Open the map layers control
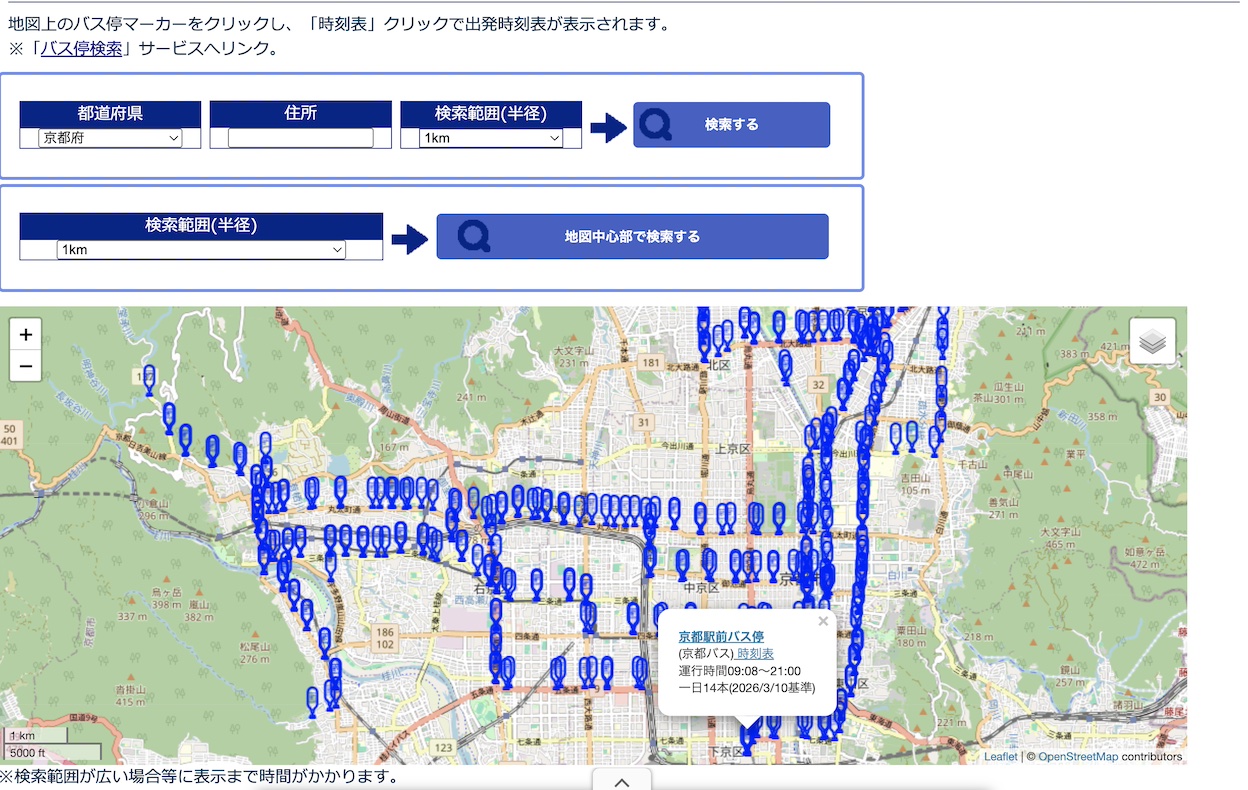This screenshot has width=1248, height=790. tap(1152, 342)
